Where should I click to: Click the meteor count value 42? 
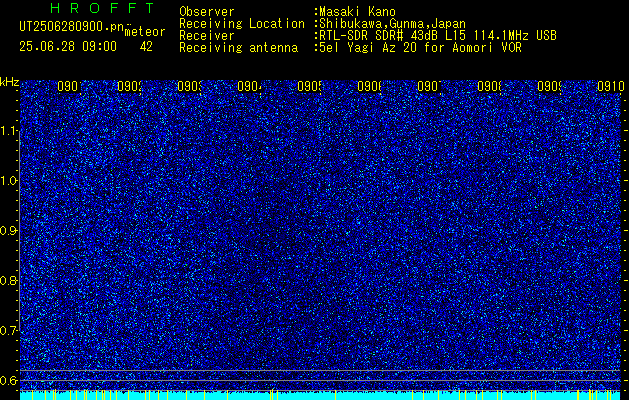point(146,47)
